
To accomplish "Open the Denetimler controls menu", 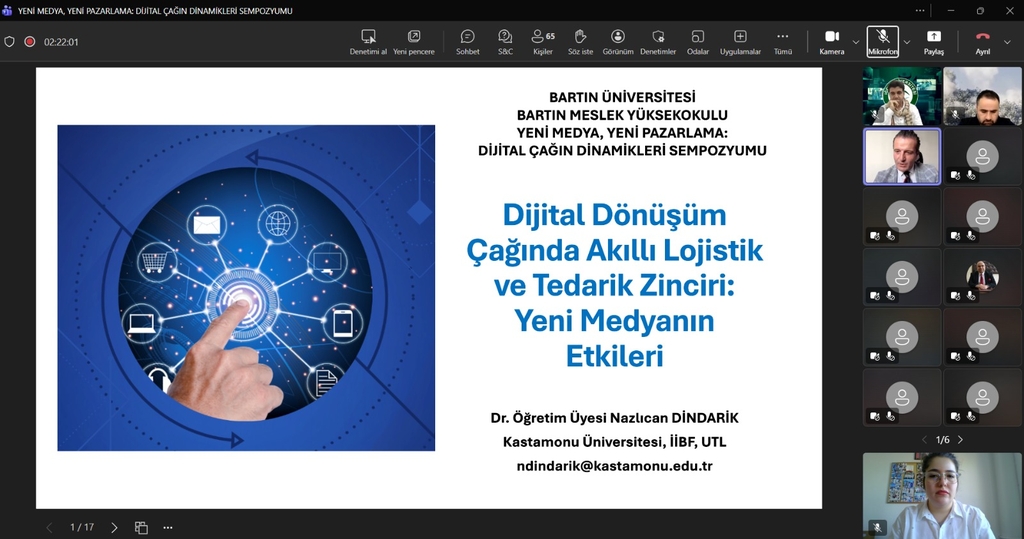I will 658,41.
